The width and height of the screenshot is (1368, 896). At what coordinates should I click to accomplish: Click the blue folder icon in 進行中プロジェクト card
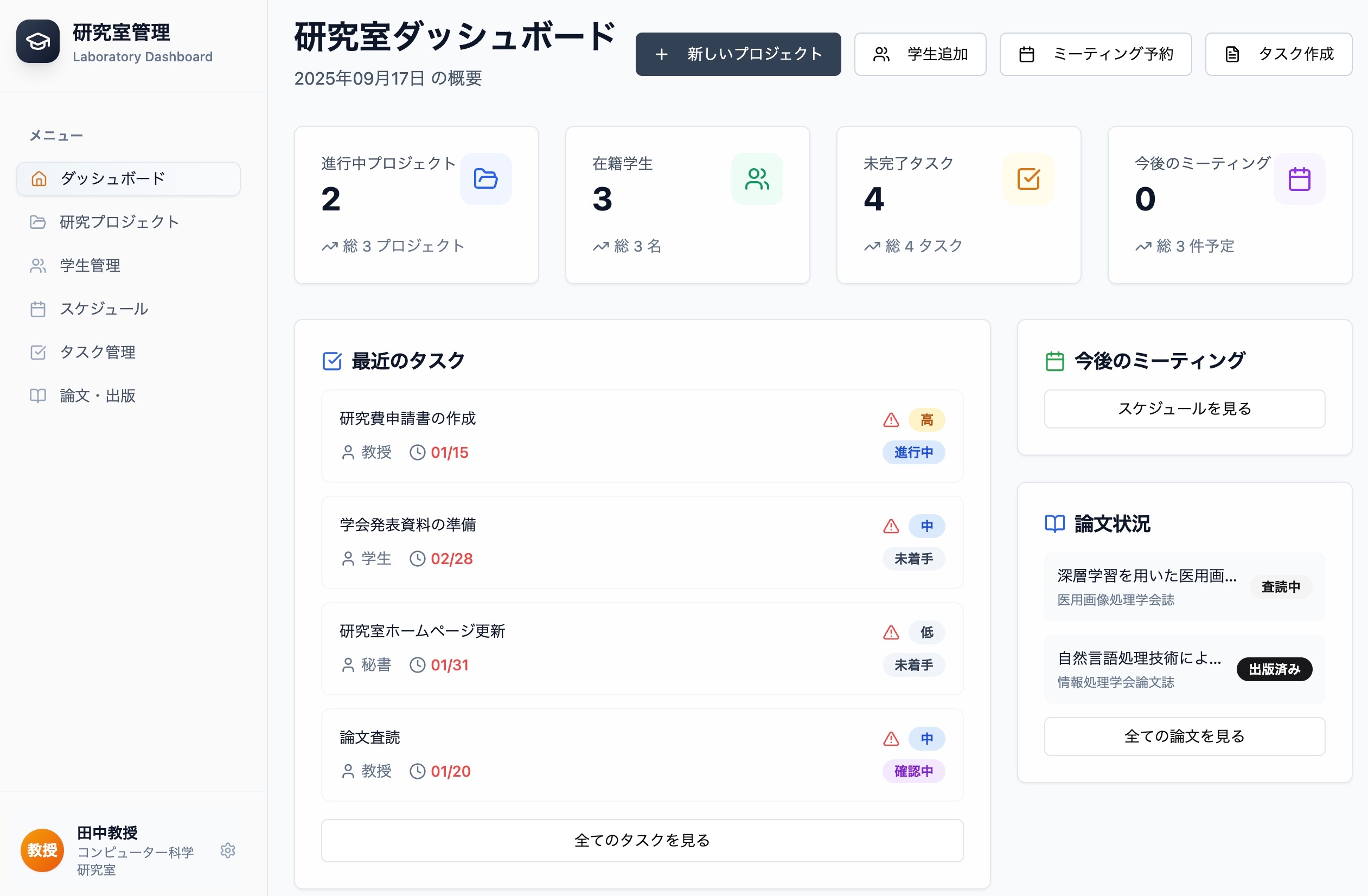click(485, 179)
